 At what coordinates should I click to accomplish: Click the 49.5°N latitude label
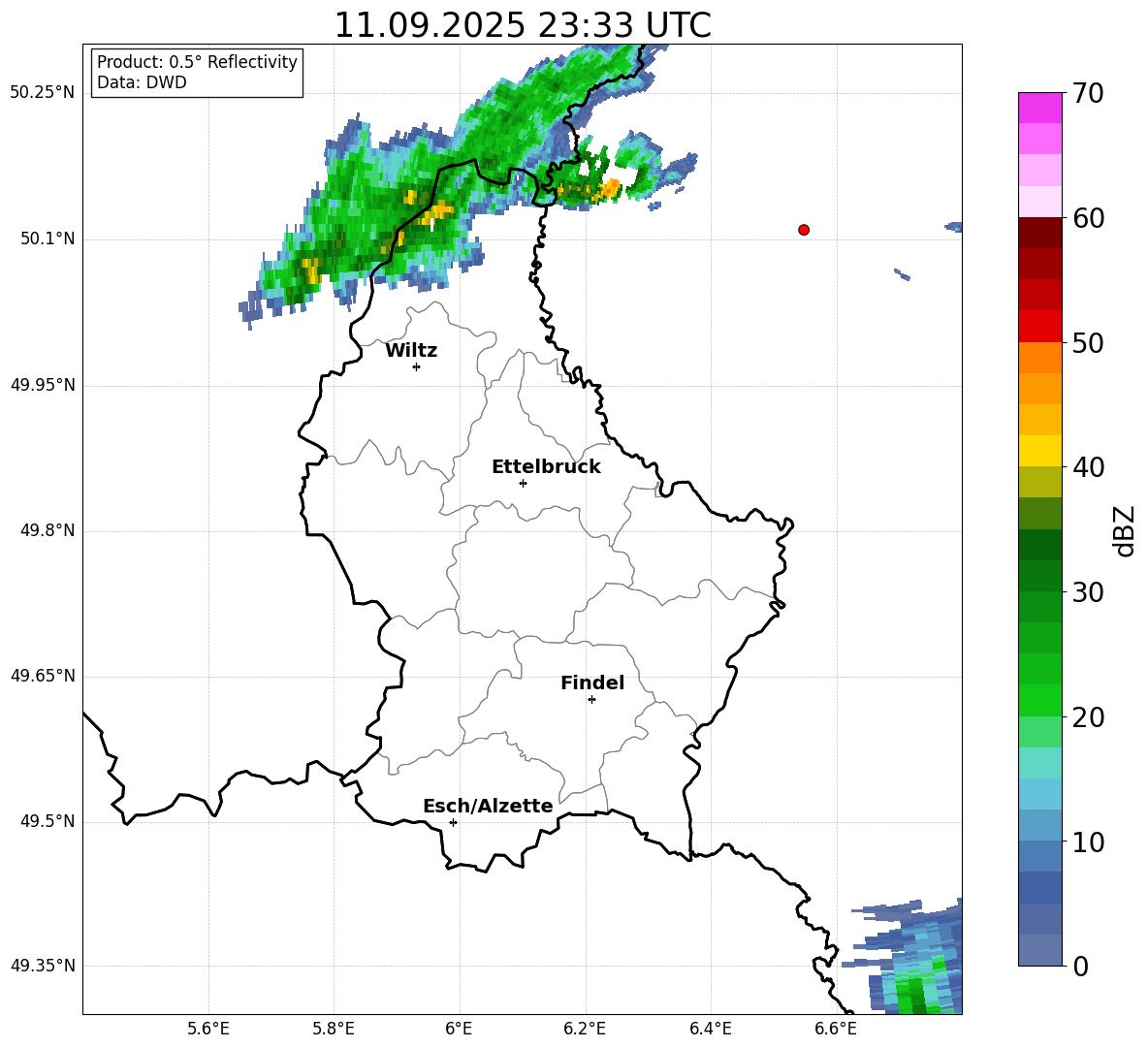48,821
